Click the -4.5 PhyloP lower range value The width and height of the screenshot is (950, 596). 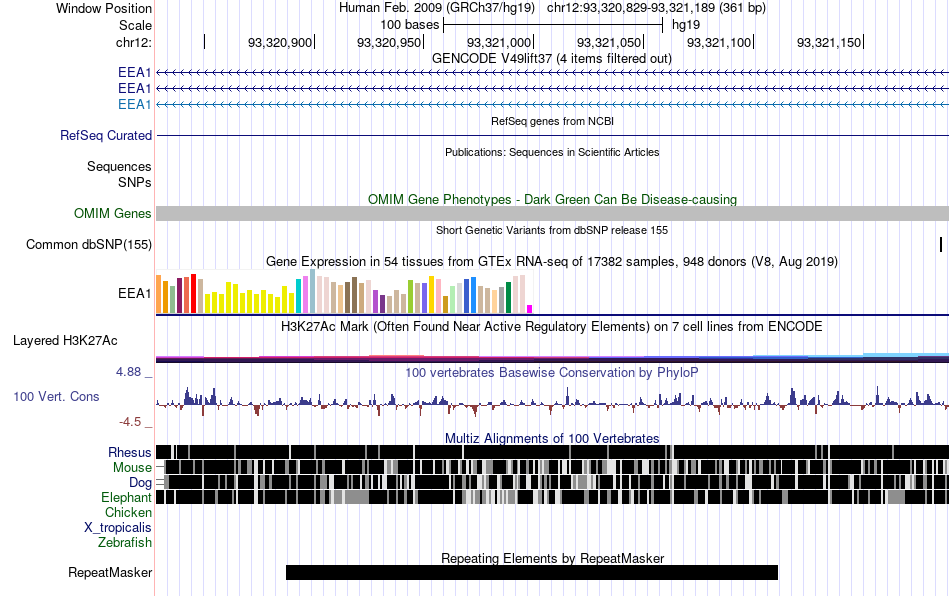pyautogui.click(x=130, y=422)
